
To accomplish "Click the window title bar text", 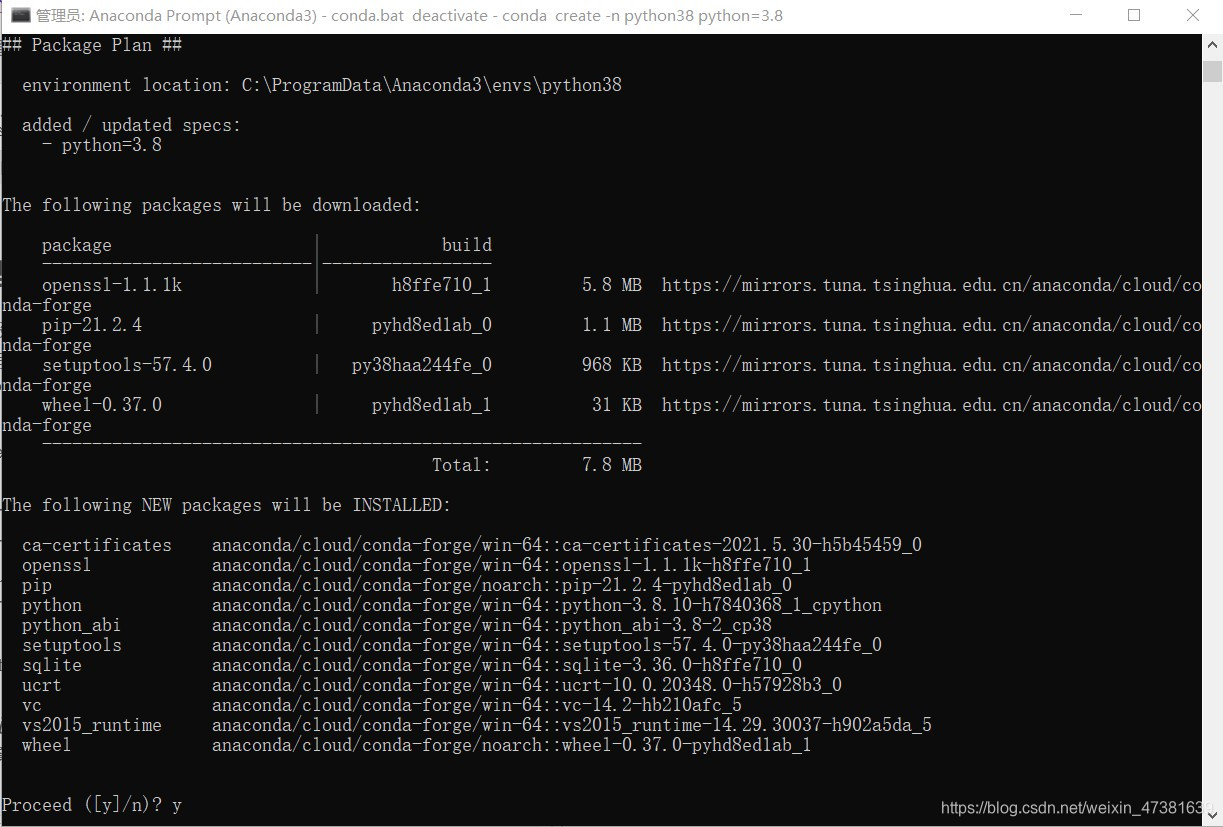I will click(x=410, y=15).
